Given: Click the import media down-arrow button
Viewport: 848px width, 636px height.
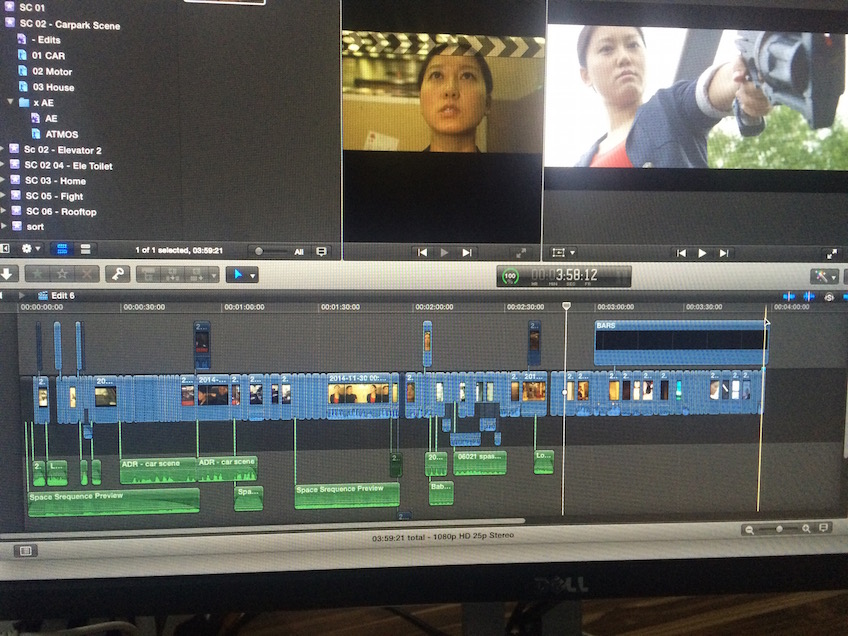Looking at the screenshot, I should 8,273.
